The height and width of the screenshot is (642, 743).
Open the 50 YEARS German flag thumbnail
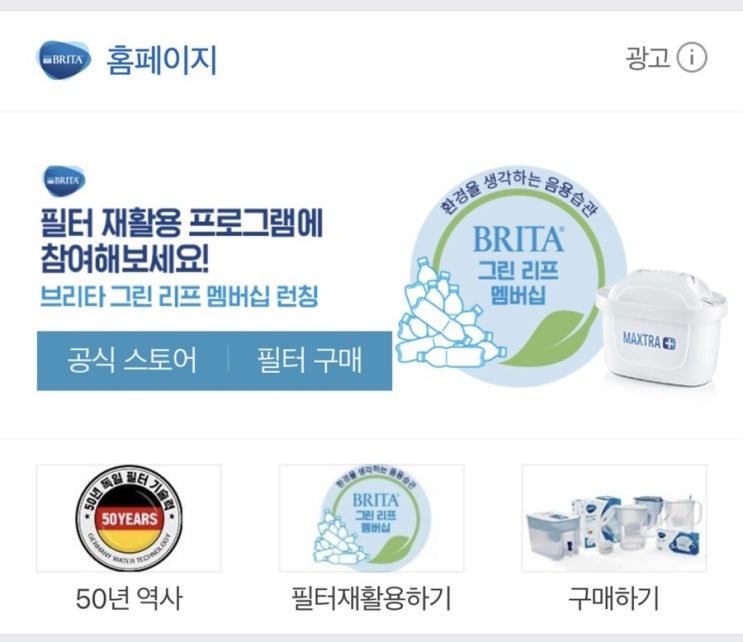pos(129,518)
